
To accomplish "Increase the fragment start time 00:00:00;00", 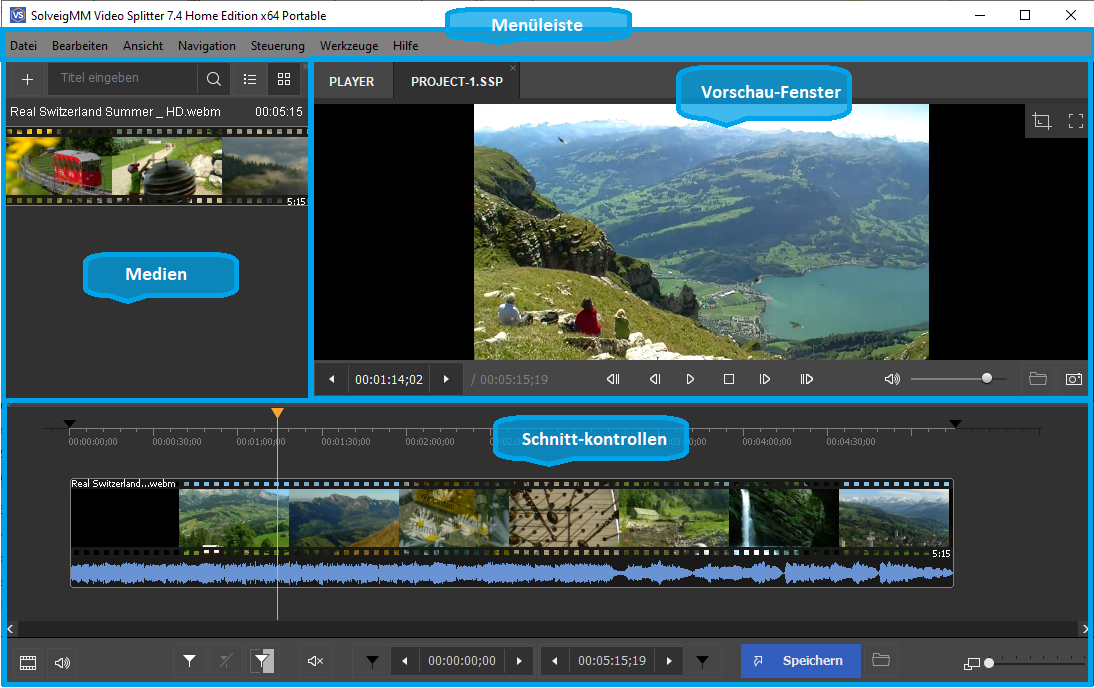I will point(519,661).
